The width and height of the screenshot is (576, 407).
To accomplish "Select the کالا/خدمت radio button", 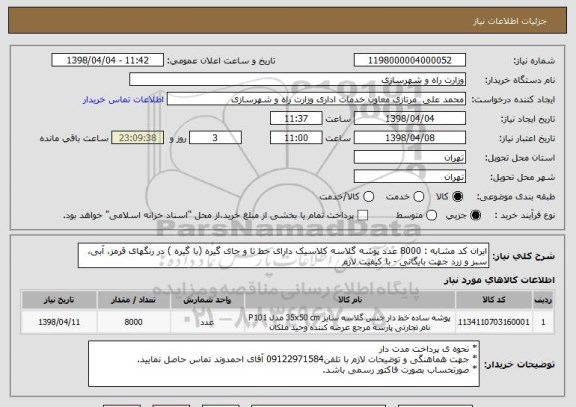I will (368, 197).
